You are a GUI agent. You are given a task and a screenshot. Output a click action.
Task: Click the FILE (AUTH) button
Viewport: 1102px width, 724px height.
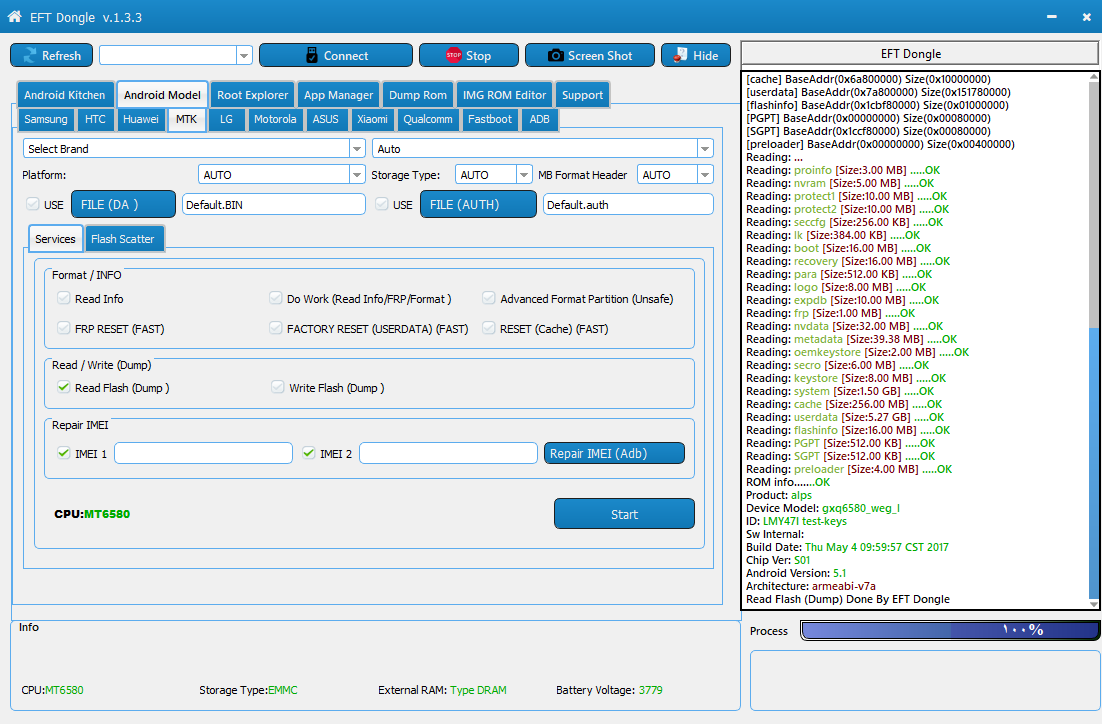[x=478, y=205]
